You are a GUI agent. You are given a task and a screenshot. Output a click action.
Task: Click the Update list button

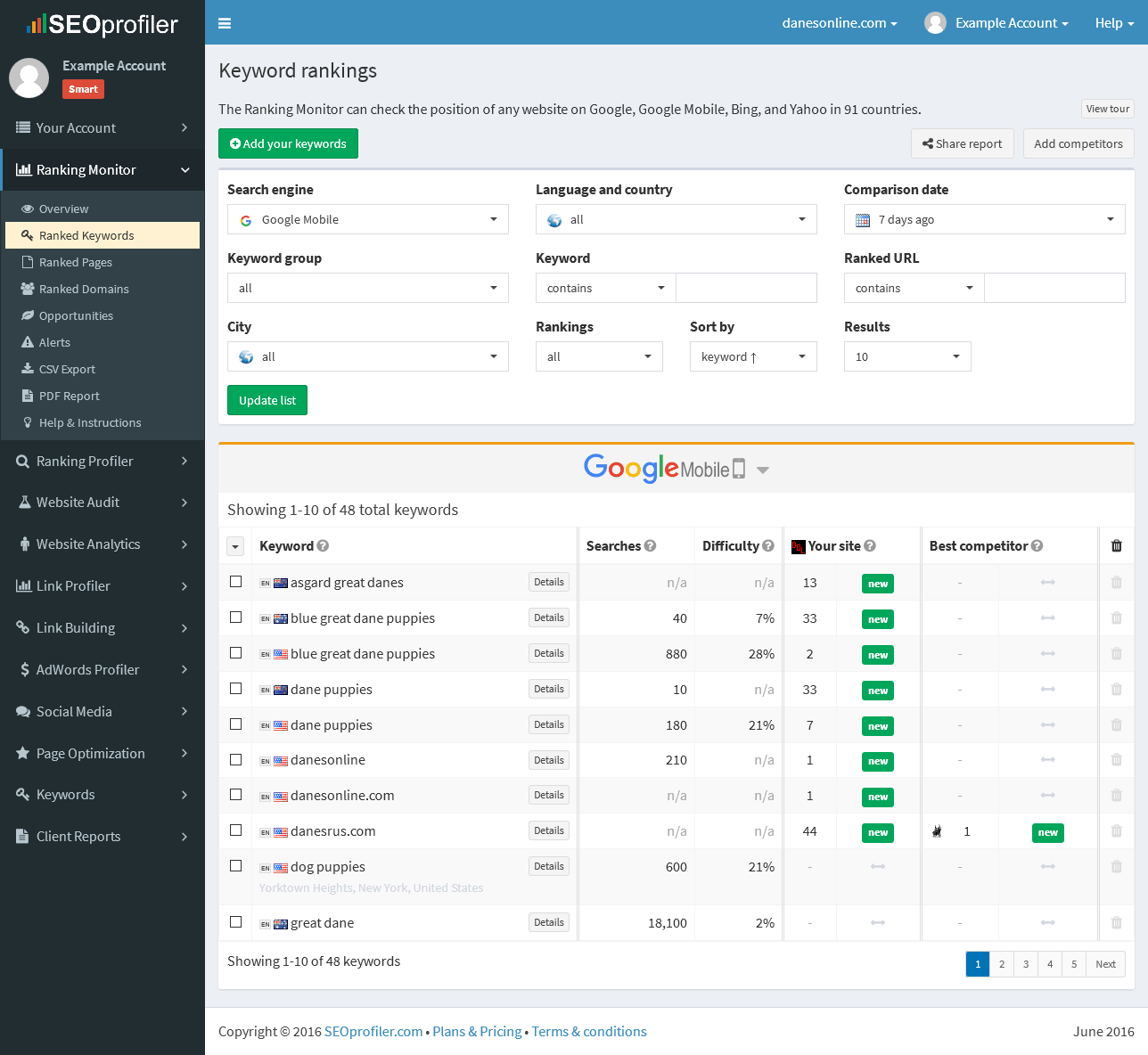[267, 401]
